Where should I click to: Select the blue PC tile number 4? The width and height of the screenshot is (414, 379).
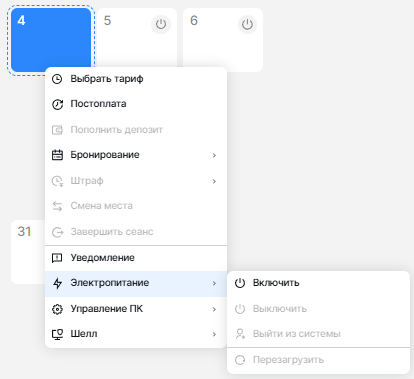click(51, 40)
